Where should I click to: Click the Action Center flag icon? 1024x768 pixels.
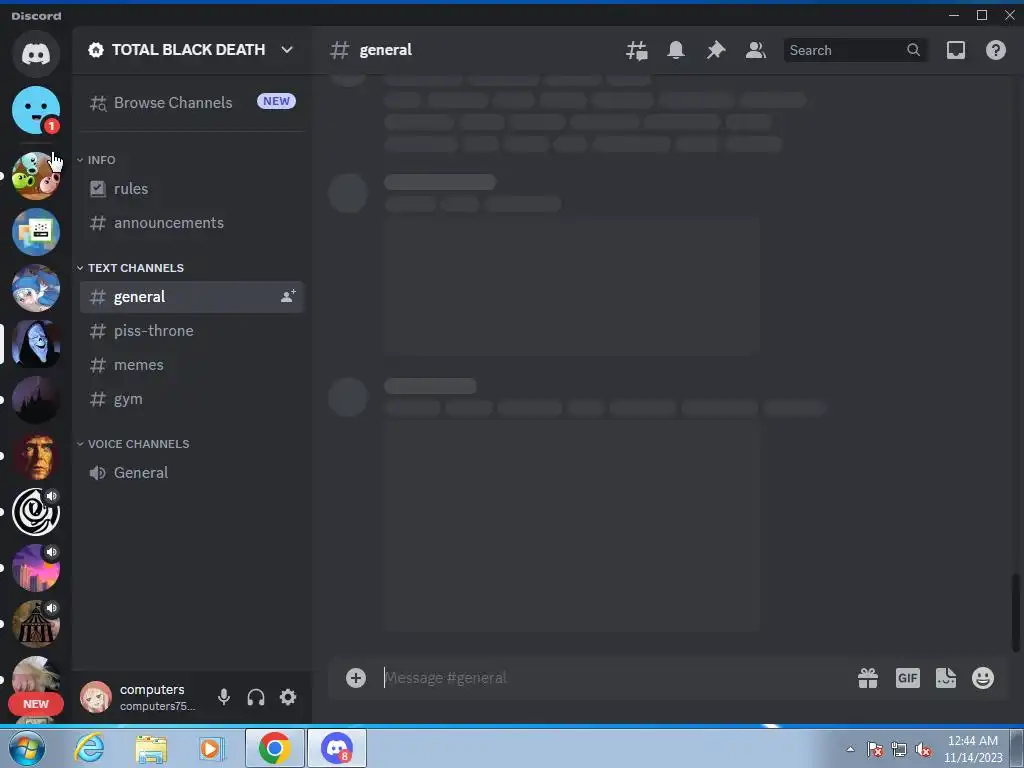pos(875,750)
